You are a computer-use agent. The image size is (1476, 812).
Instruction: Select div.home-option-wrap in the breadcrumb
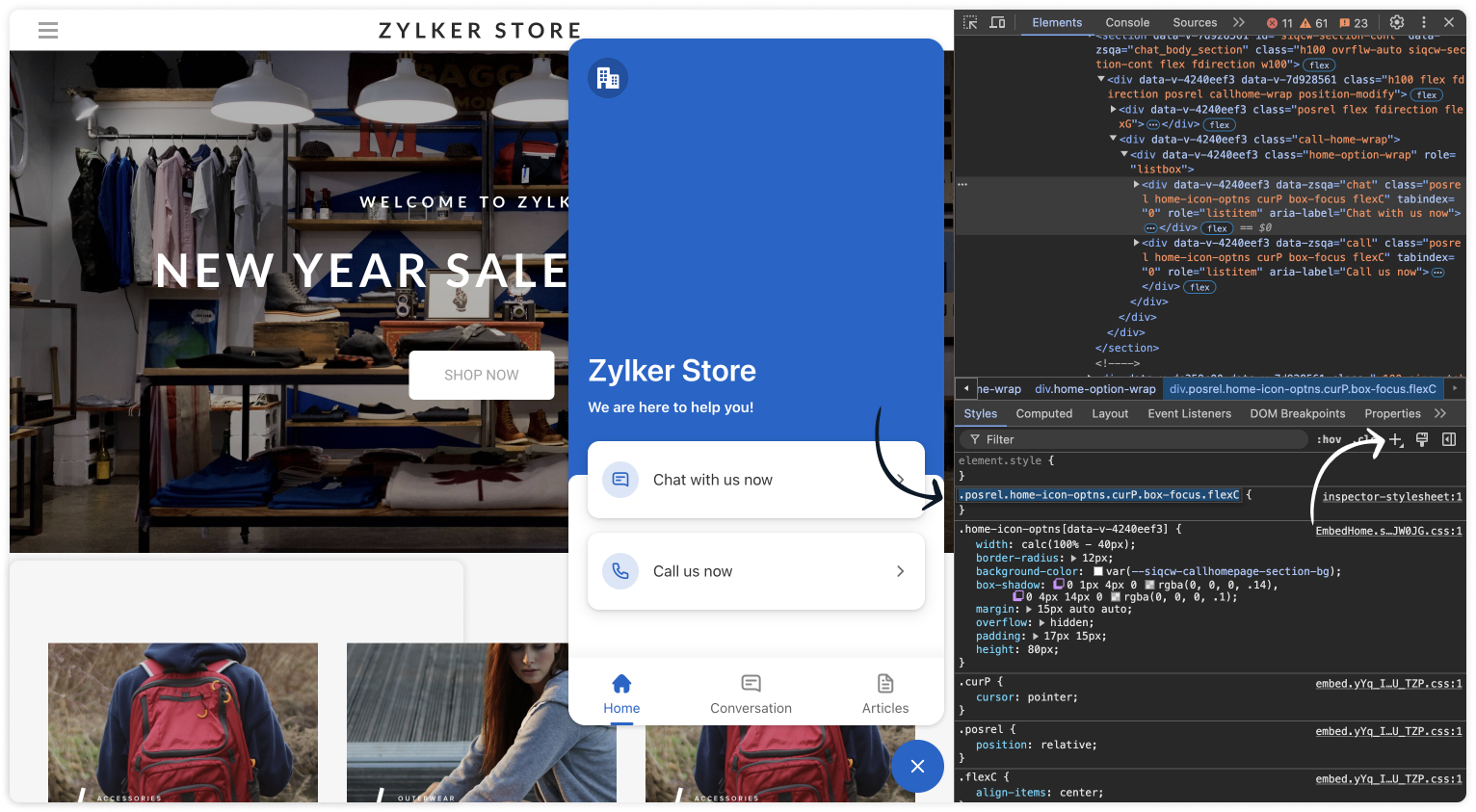1095,389
